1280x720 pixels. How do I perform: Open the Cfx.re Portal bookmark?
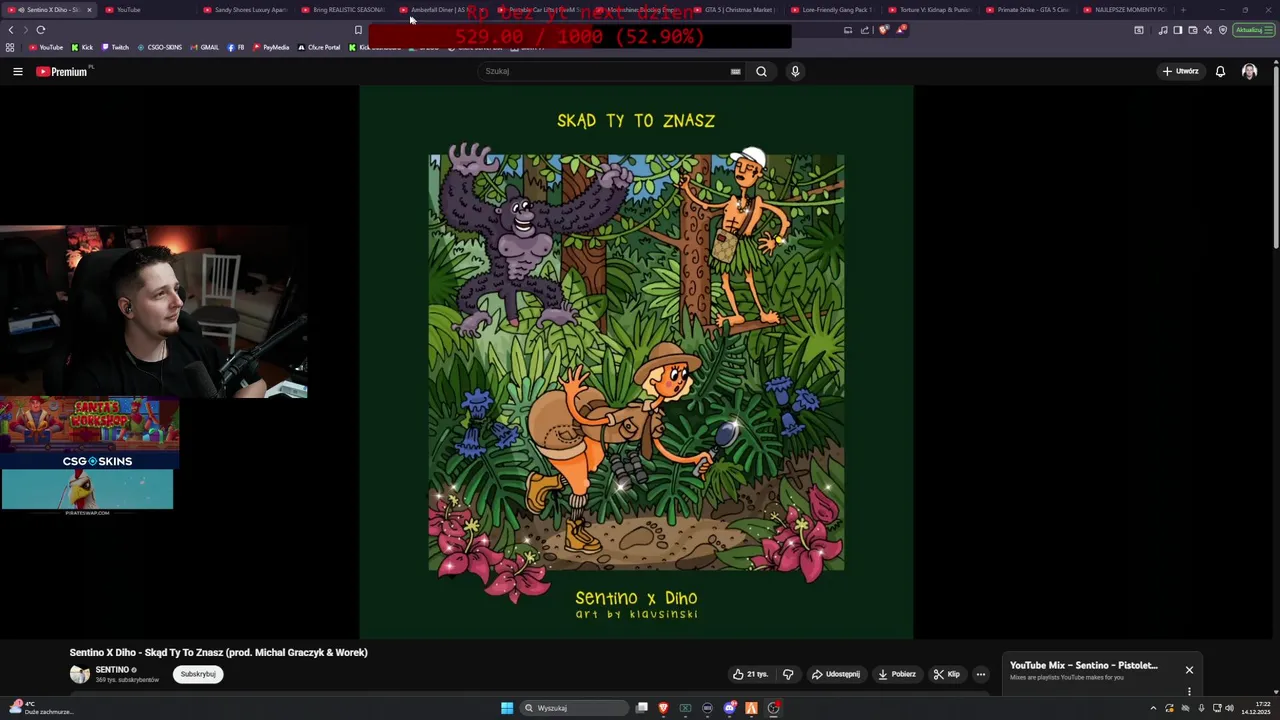click(319, 47)
